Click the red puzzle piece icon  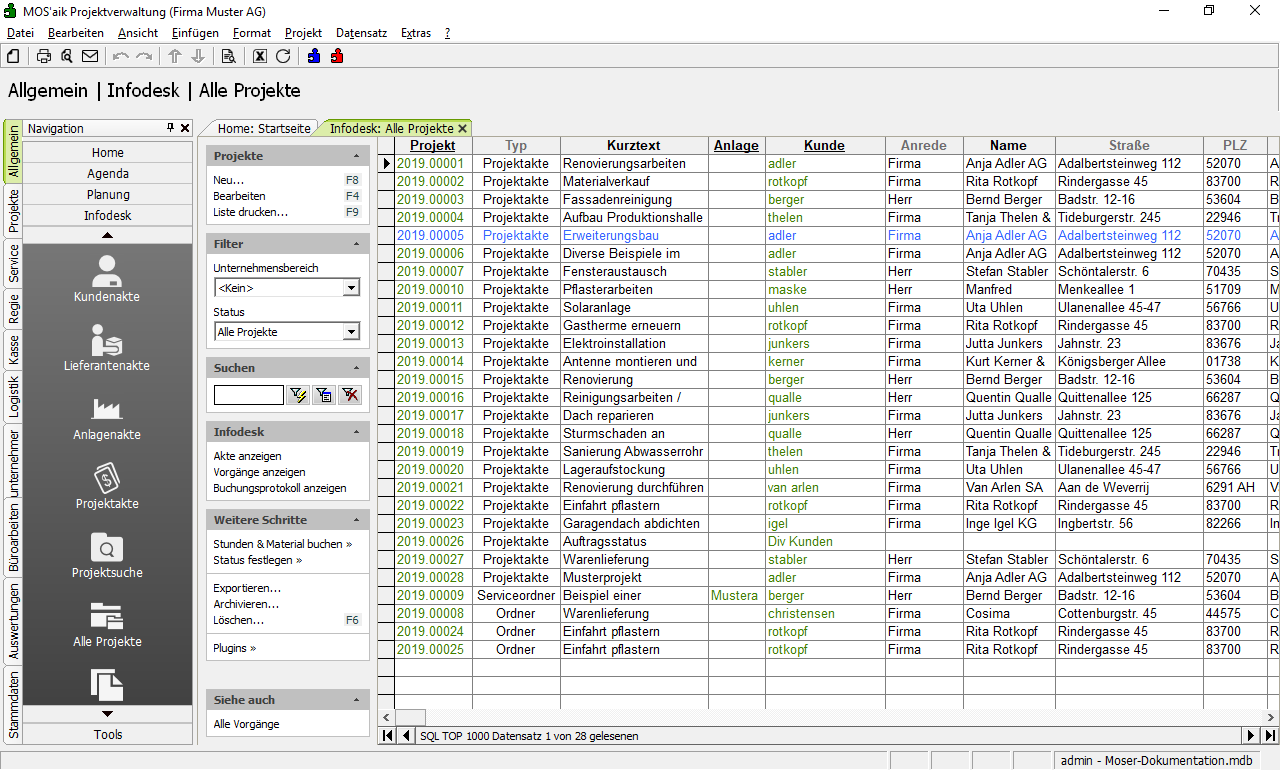tap(337, 56)
